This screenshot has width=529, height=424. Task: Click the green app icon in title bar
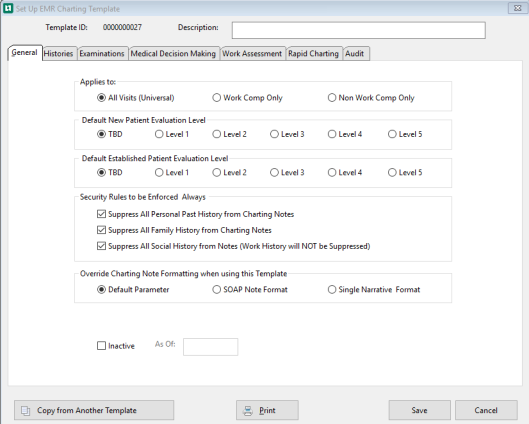pos(8,8)
